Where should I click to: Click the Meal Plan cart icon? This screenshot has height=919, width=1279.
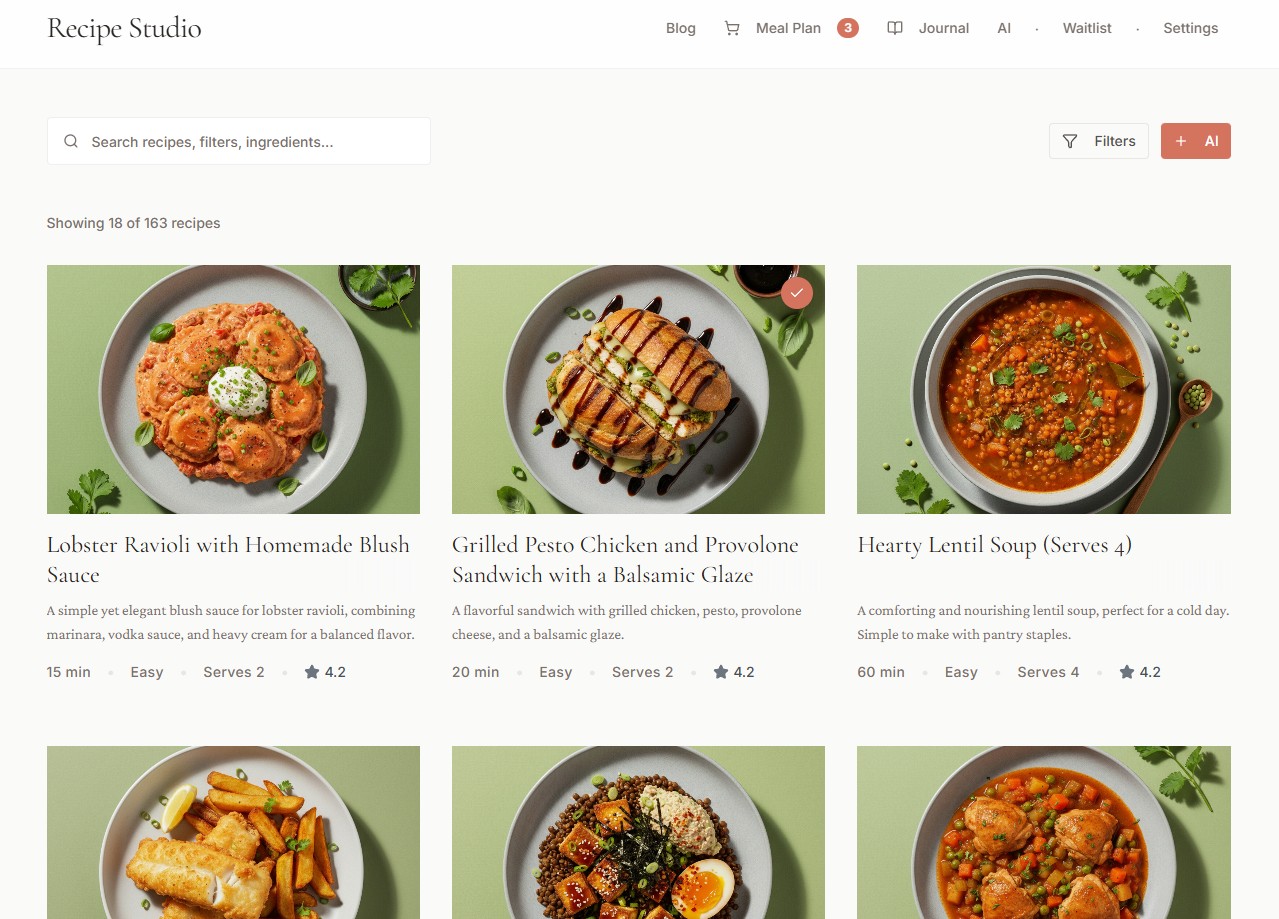pyautogui.click(x=733, y=28)
